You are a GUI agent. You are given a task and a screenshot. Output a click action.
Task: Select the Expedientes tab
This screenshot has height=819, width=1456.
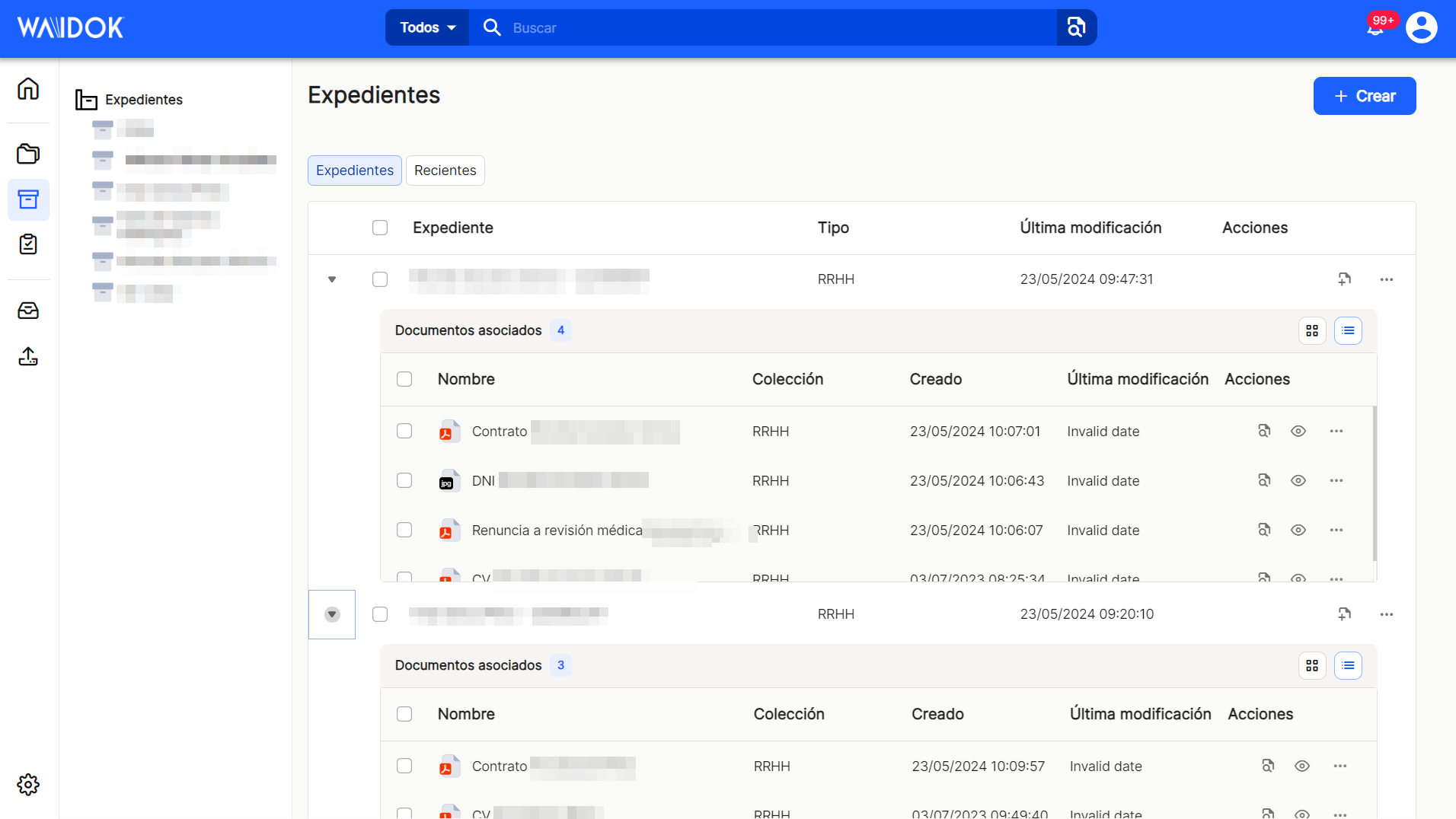click(x=355, y=170)
